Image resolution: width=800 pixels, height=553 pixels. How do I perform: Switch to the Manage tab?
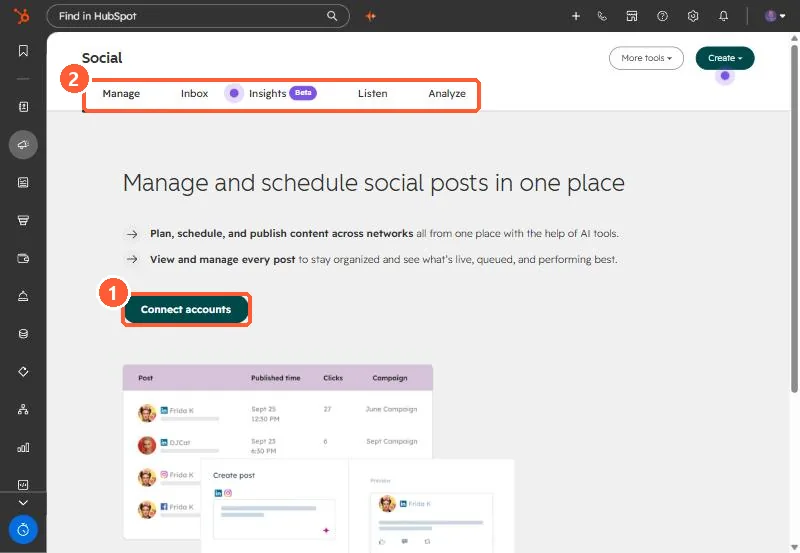121,93
